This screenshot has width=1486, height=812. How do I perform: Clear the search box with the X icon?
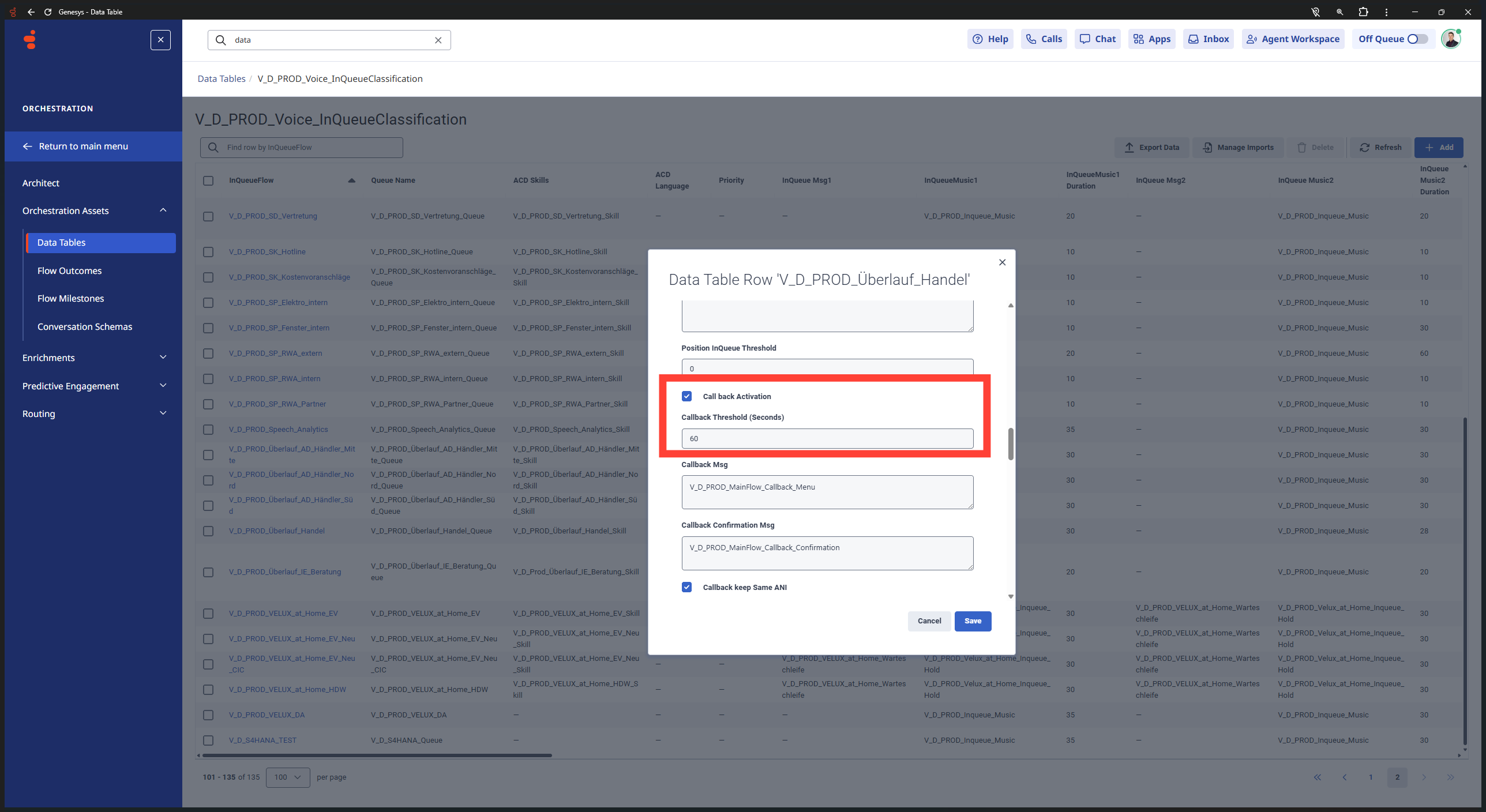point(438,40)
